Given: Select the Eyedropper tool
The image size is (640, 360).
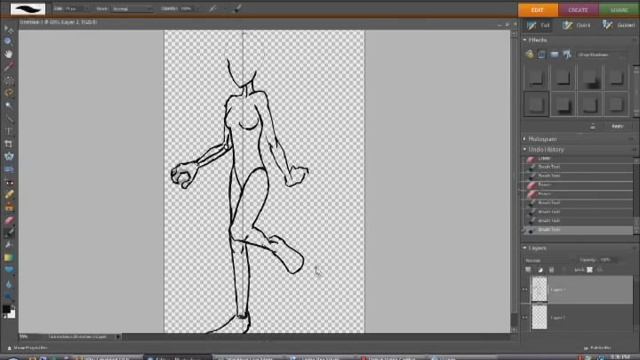Looking at the screenshot, I should pos(8,67).
